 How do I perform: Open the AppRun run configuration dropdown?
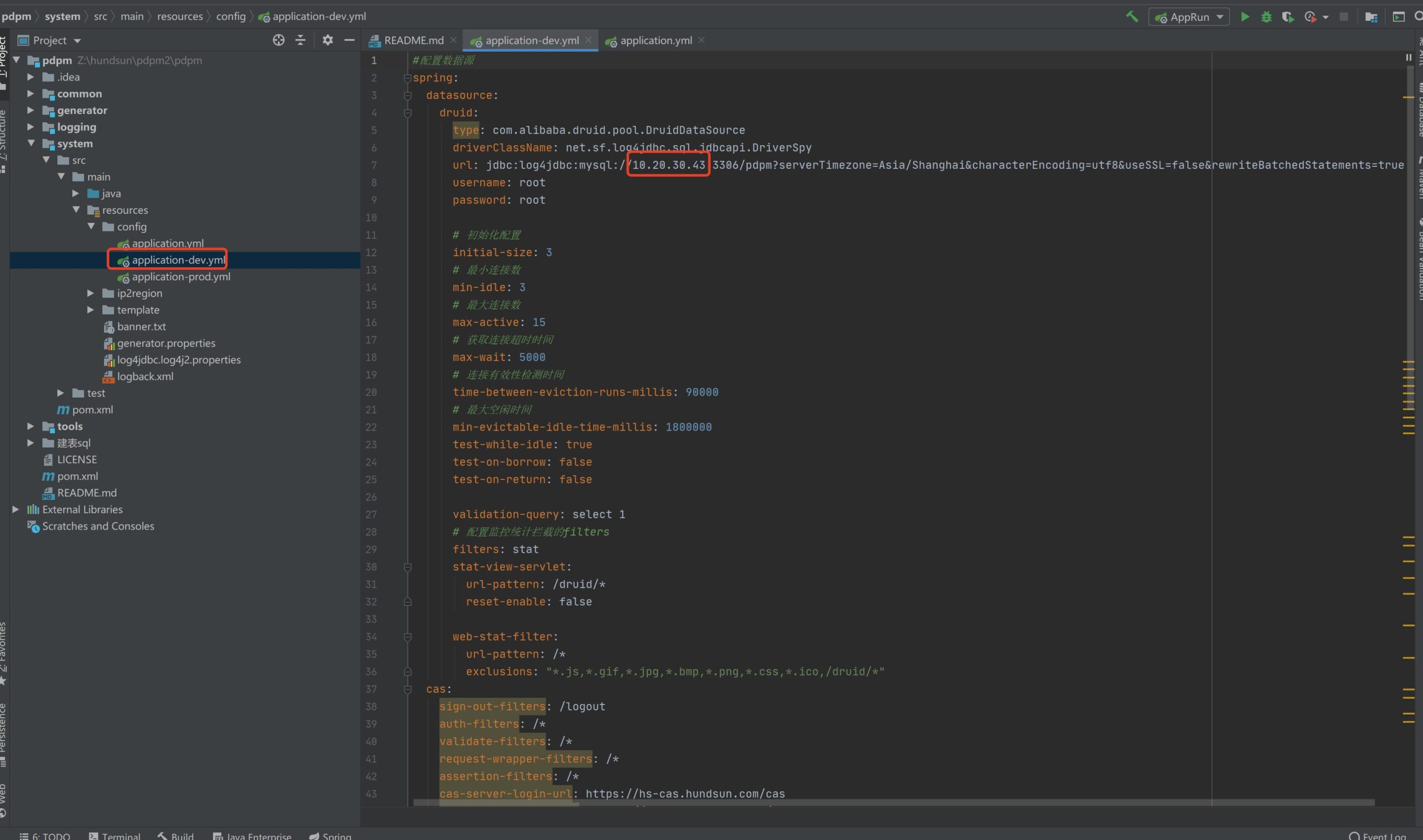pos(1189,17)
